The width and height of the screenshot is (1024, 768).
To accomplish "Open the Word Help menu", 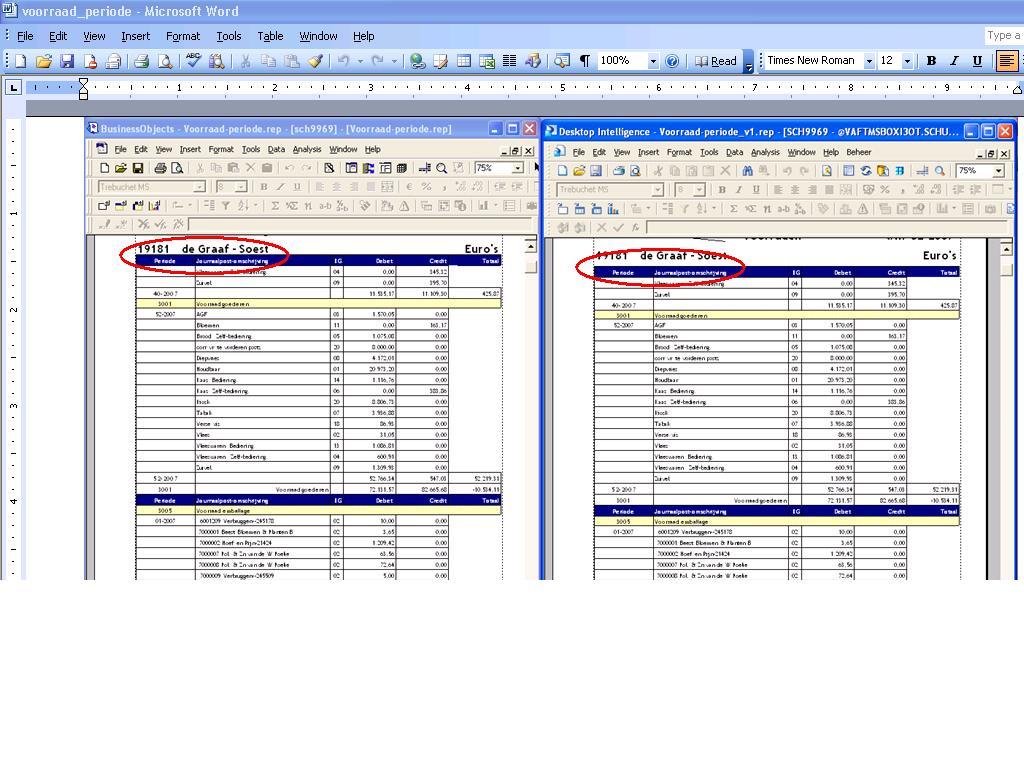I will tap(363, 36).
